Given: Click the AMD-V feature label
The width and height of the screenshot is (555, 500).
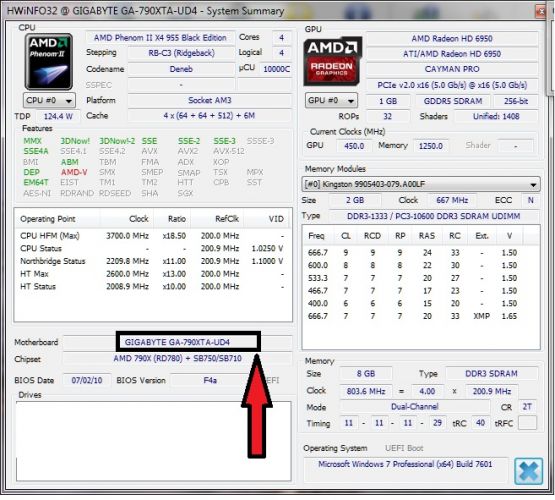Looking at the screenshot, I should click(x=74, y=172).
